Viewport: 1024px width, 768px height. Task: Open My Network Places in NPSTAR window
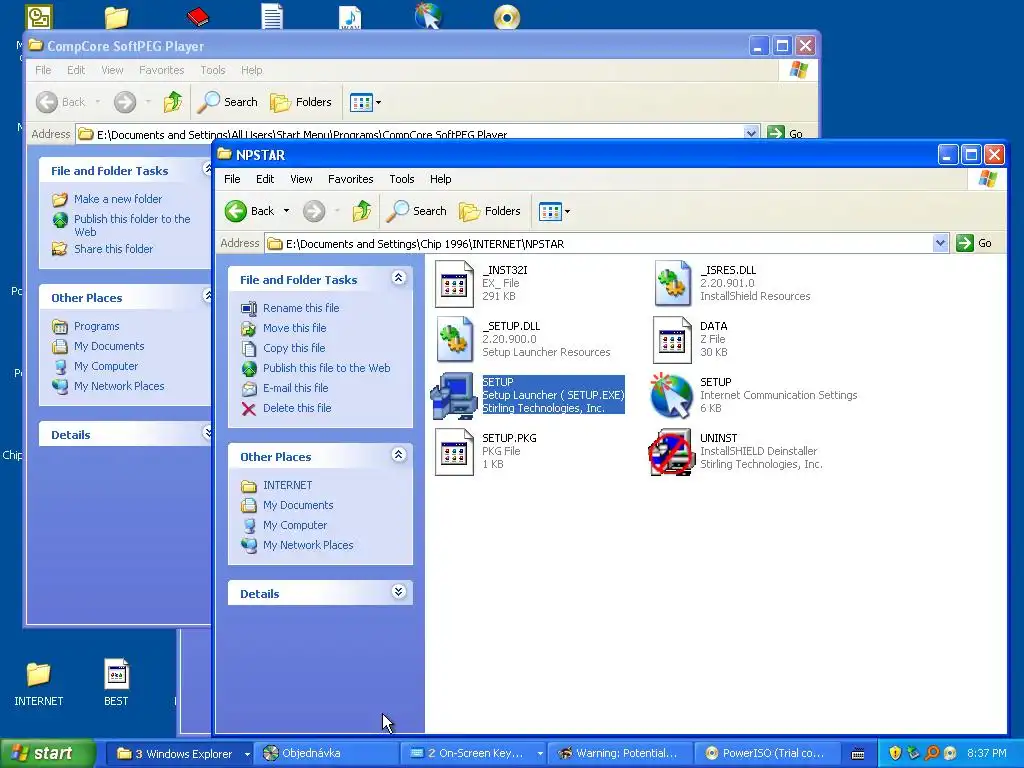[x=308, y=545]
